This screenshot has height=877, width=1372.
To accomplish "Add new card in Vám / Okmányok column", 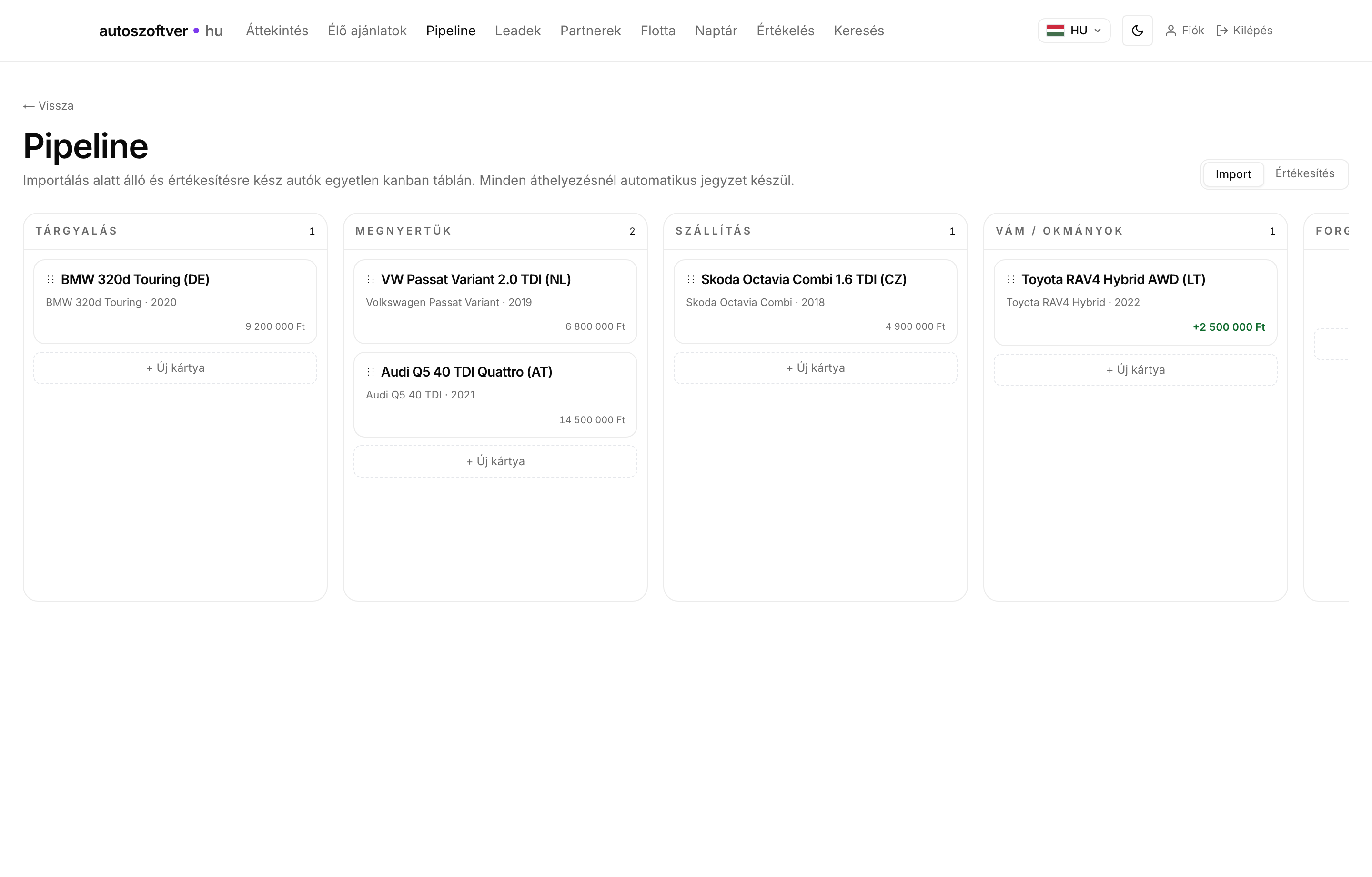I will pyautogui.click(x=1136, y=370).
